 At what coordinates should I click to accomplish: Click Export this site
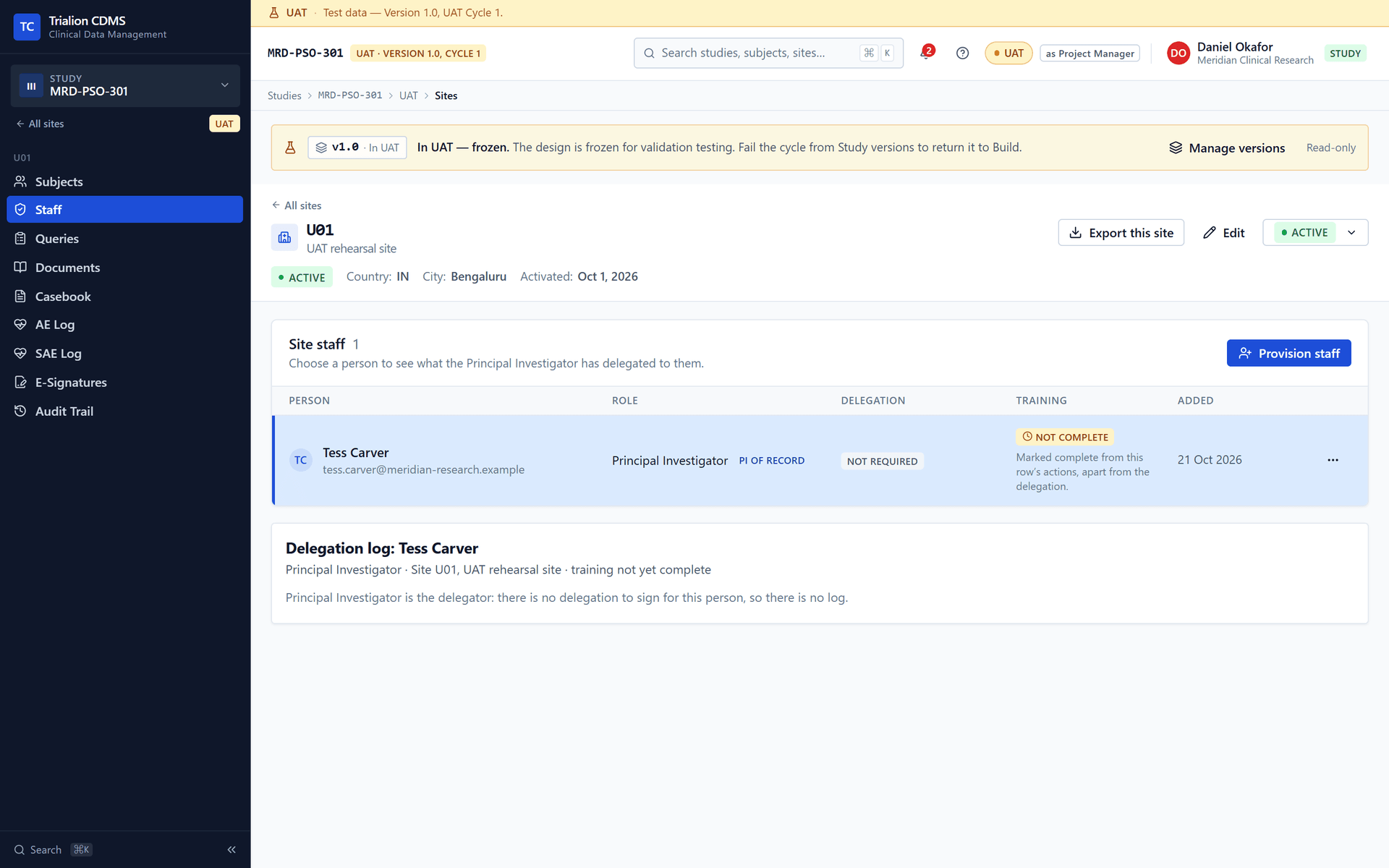pos(1121,233)
